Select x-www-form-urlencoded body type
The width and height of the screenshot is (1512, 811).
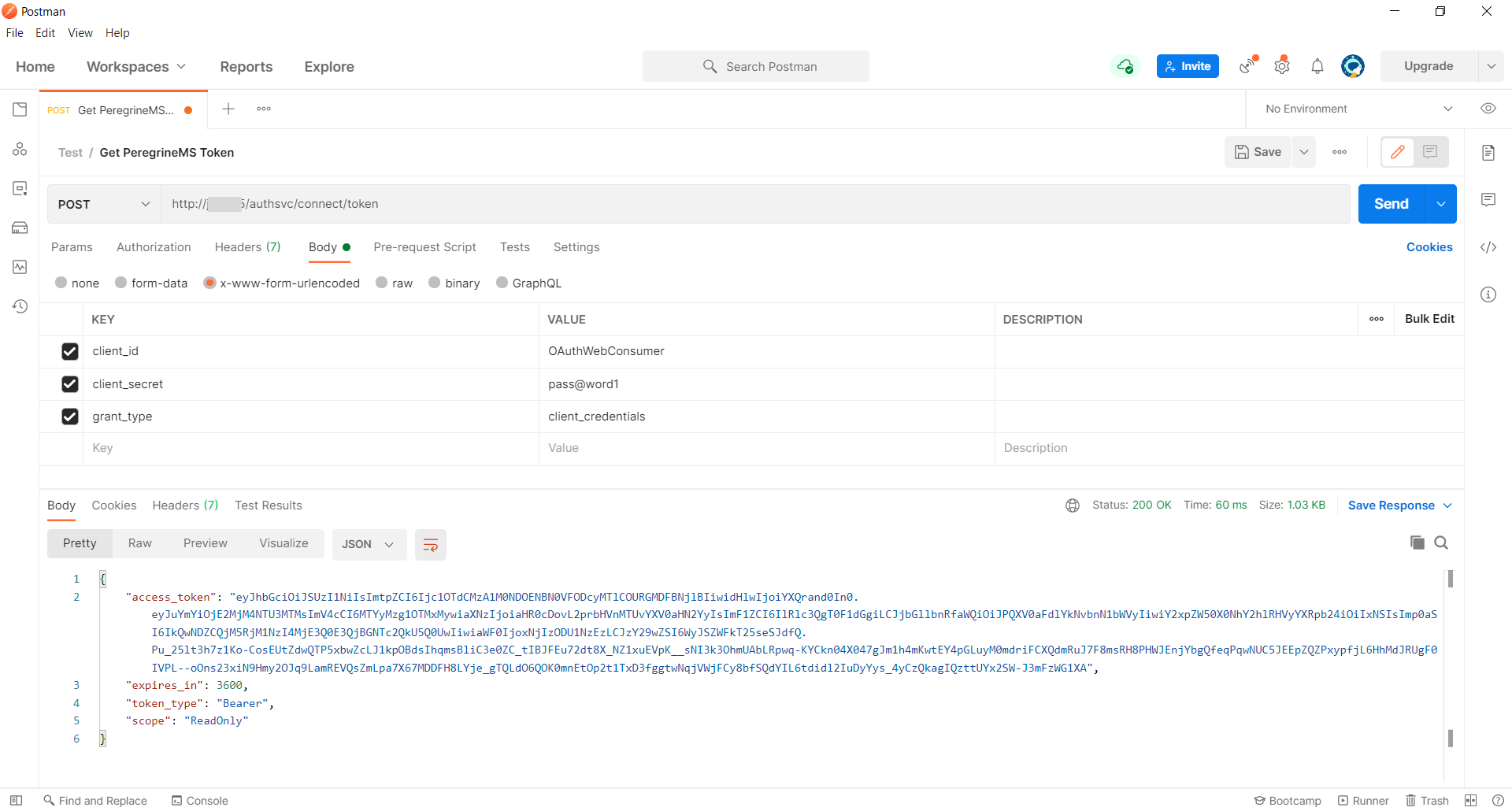209,283
